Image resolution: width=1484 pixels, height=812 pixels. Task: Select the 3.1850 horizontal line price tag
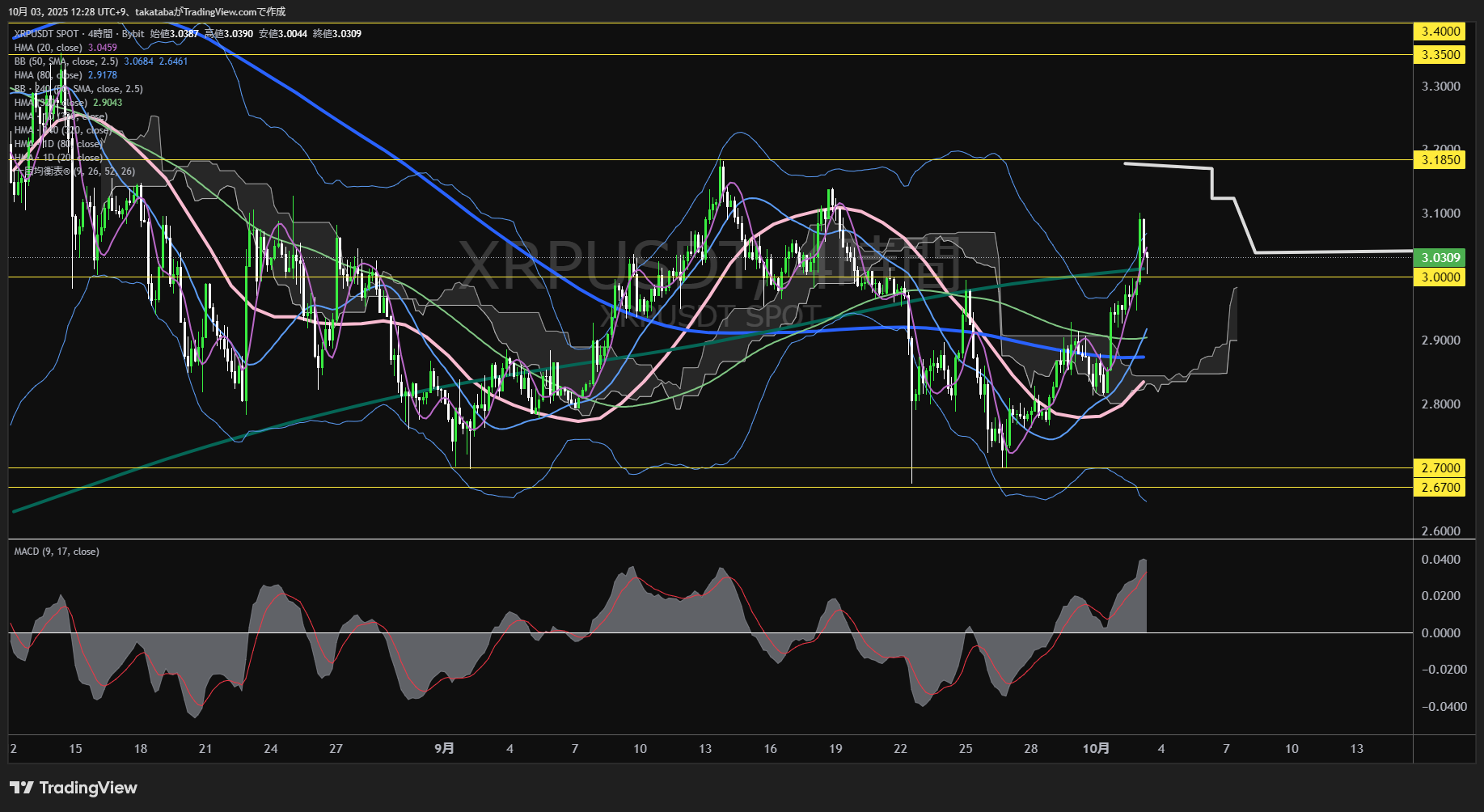(x=1440, y=160)
